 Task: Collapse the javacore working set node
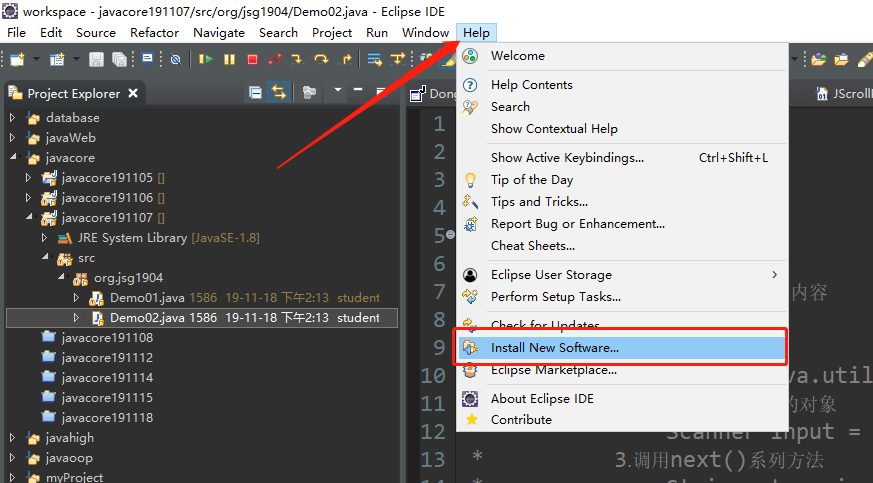13,157
